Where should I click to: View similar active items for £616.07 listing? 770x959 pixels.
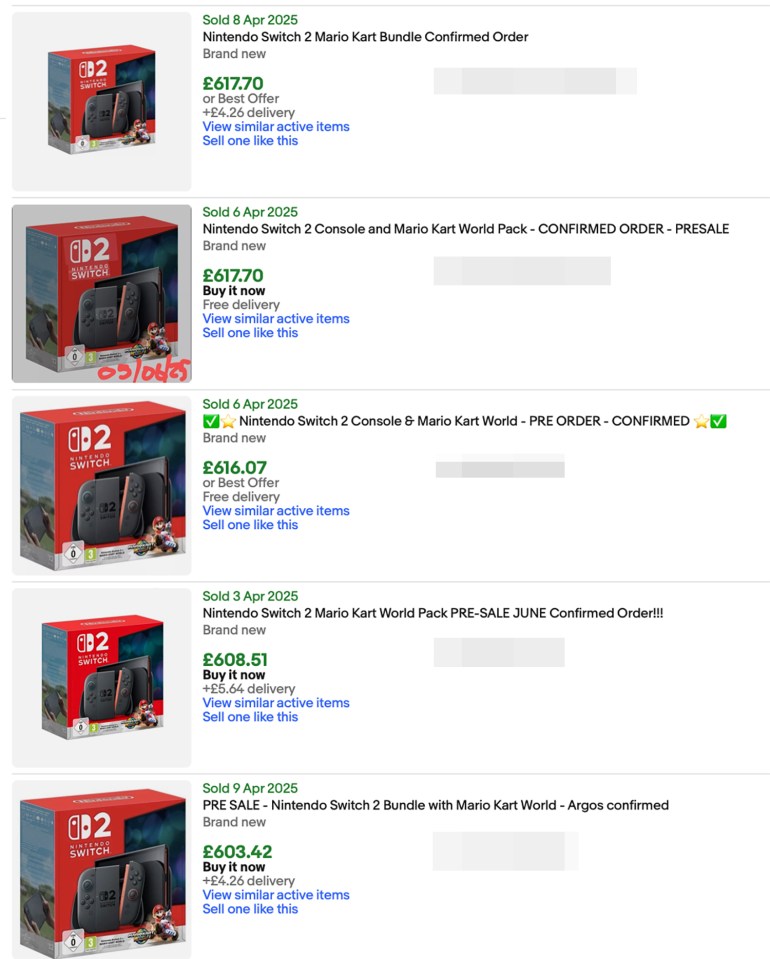pos(276,511)
